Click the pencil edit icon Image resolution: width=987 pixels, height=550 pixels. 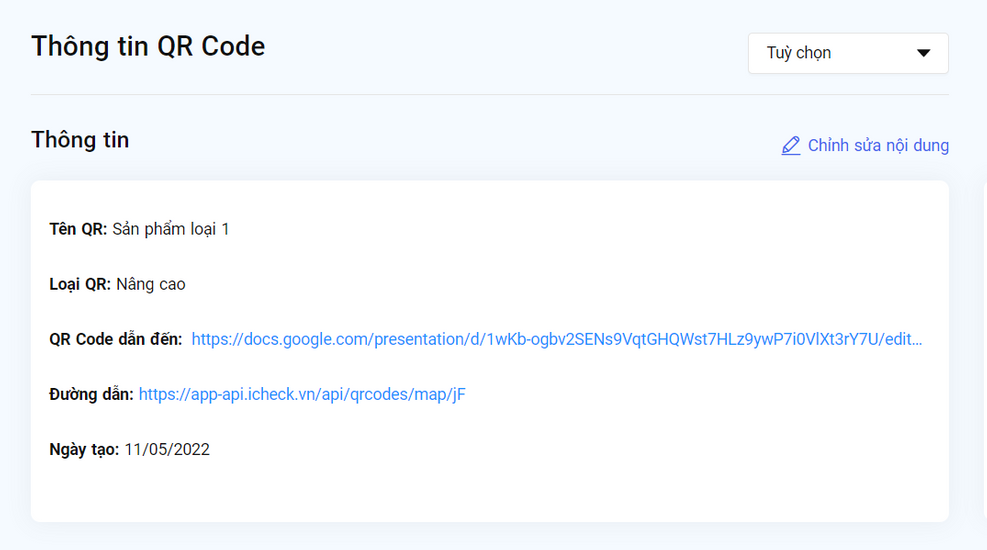click(791, 146)
